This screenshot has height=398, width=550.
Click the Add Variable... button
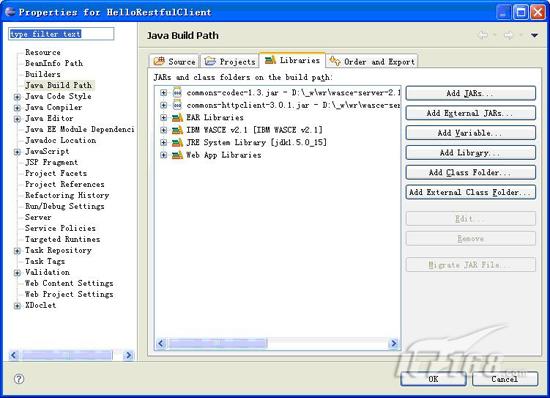coord(470,133)
